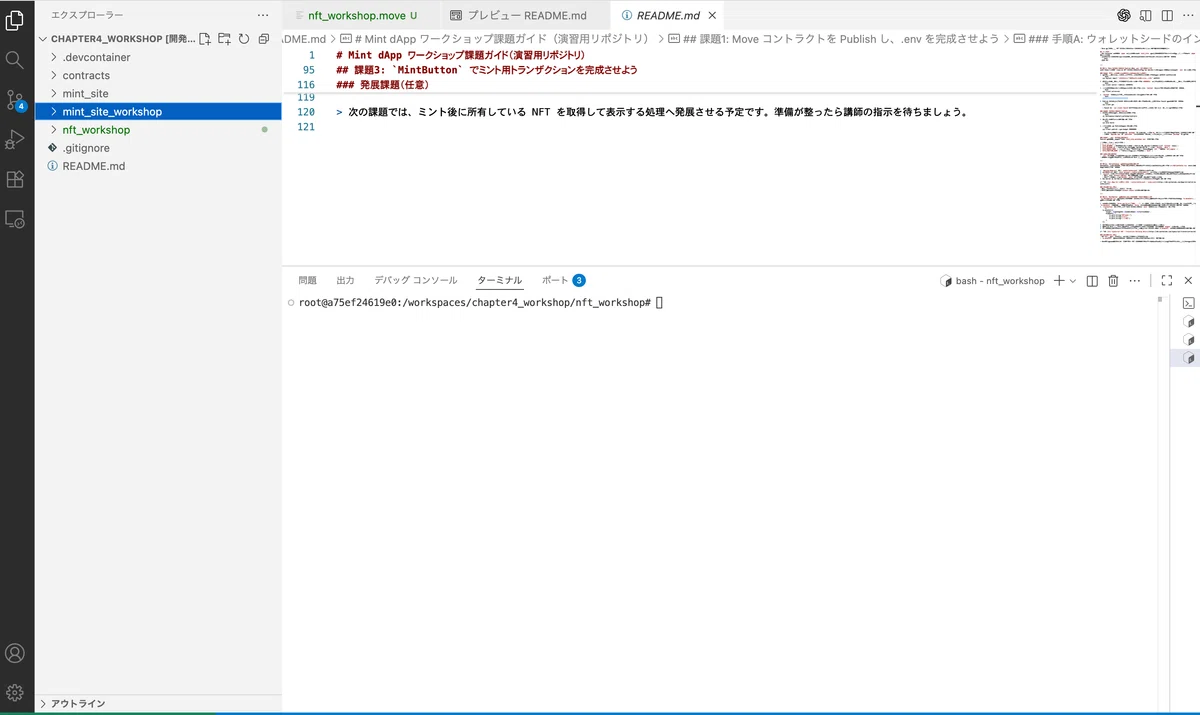
Task: Switch to the Debug Console panel tab
Action: 415,281
